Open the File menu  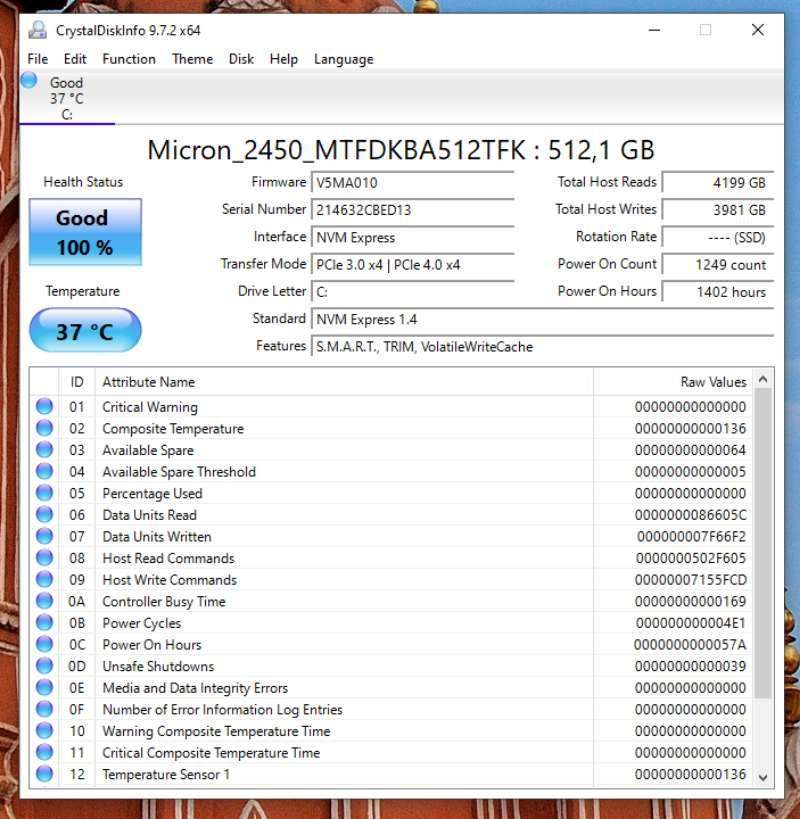tap(38, 59)
